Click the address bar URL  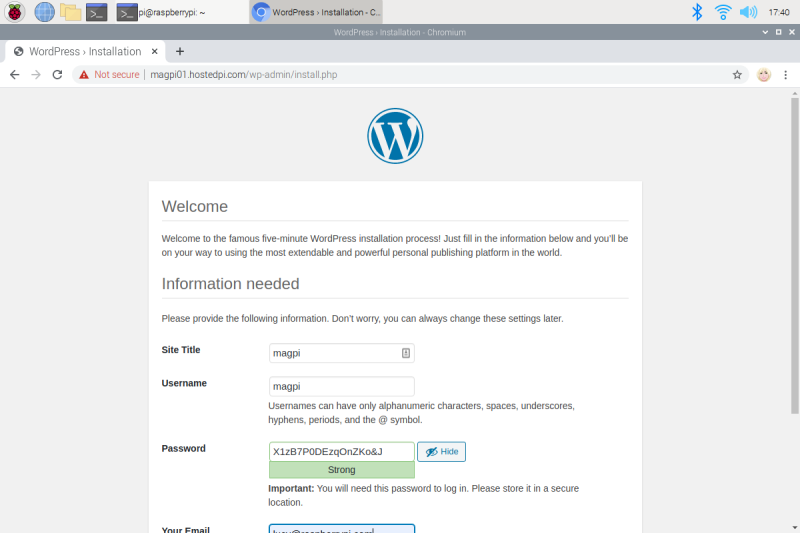[x=243, y=74]
